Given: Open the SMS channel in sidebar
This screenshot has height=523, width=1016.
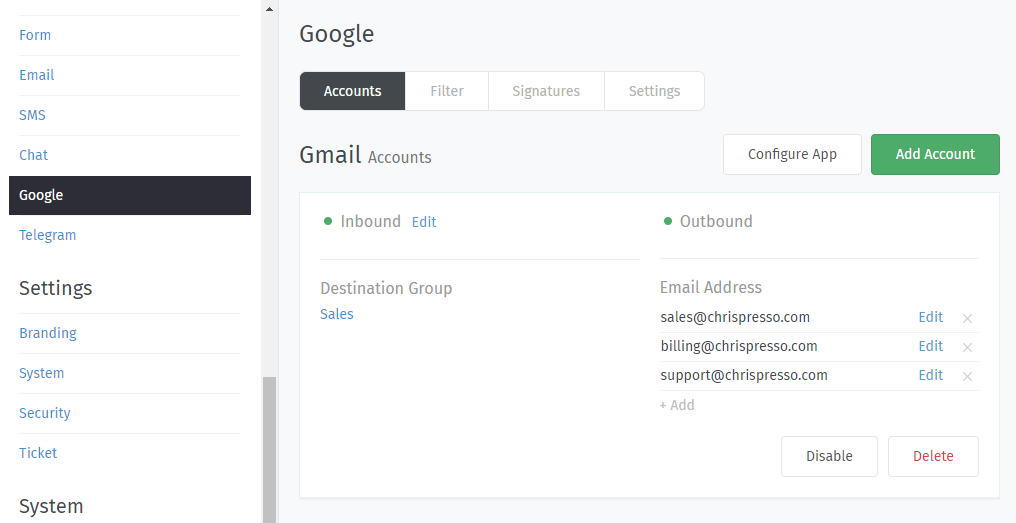Looking at the screenshot, I should [32, 115].
